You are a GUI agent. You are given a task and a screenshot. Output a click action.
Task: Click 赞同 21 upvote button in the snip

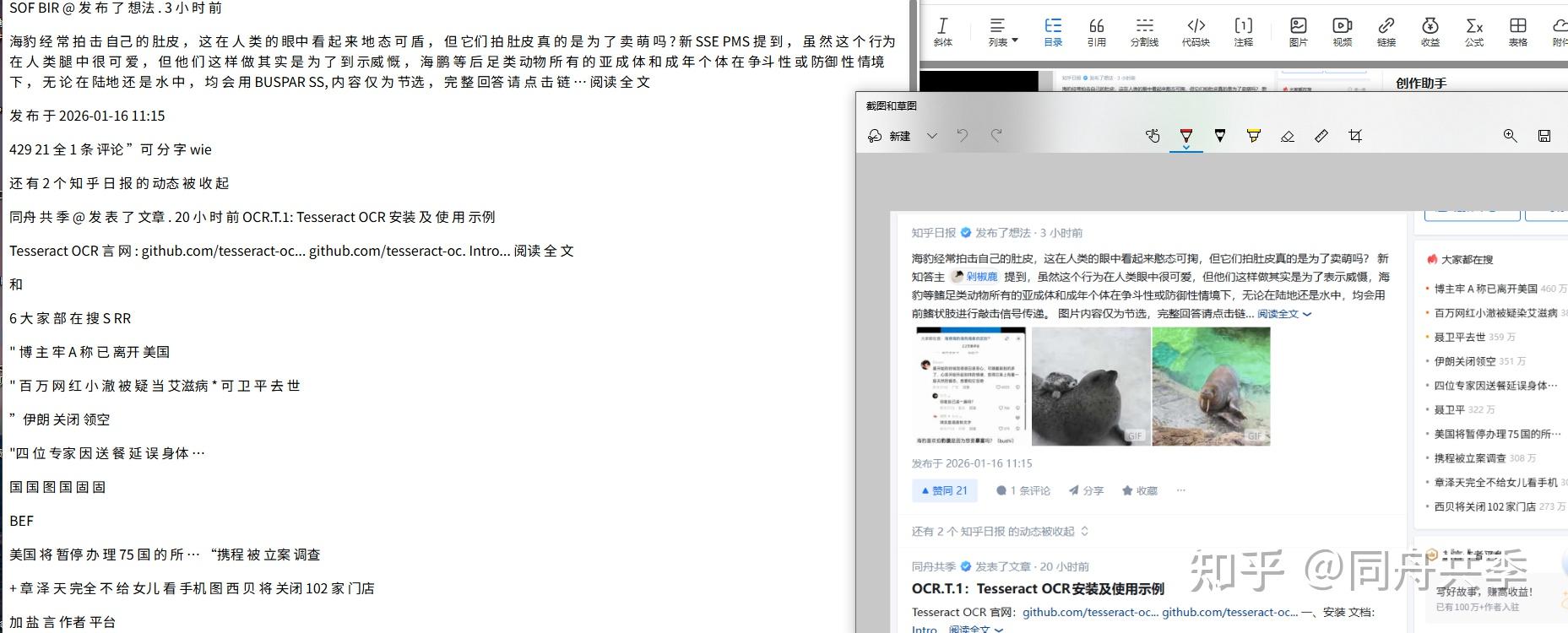tap(944, 490)
